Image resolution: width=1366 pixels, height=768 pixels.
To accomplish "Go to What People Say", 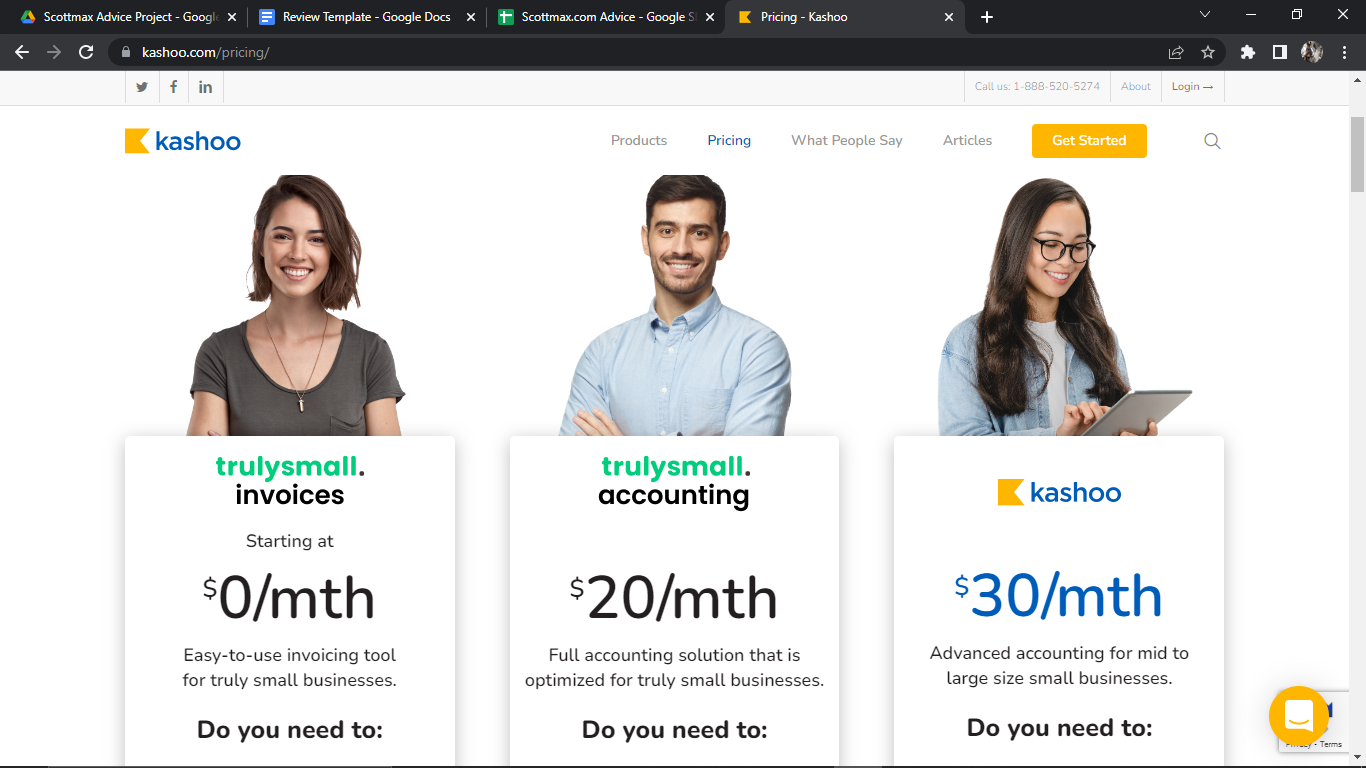I will [847, 141].
